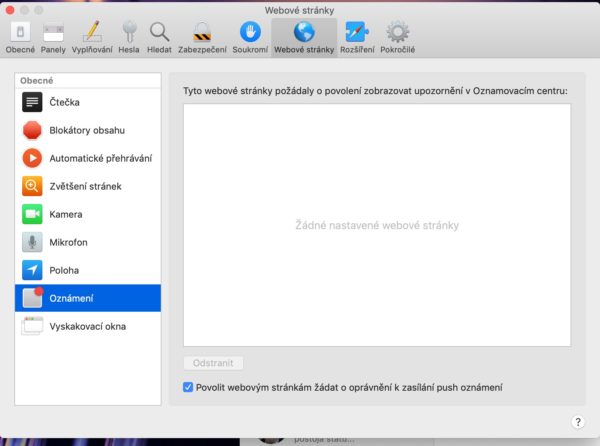Open Kamera settings in sidebar
Image resolution: width=600 pixels, height=446 pixels.
coord(88,214)
